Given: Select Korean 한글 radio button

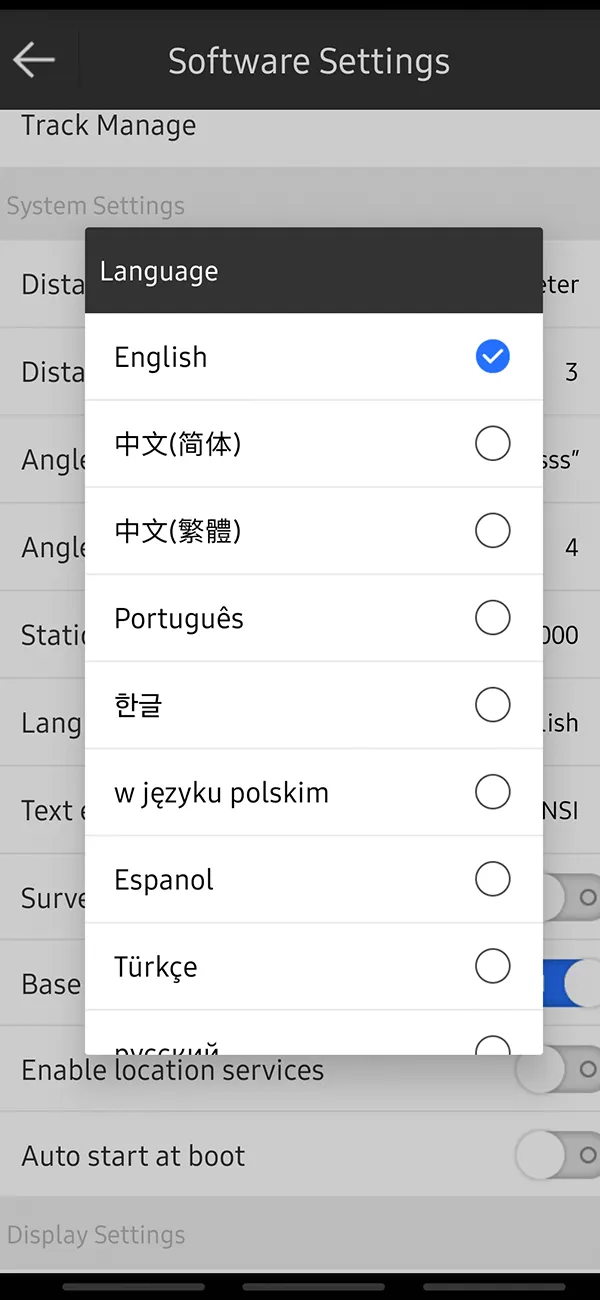Looking at the screenshot, I should [x=492, y=705].
